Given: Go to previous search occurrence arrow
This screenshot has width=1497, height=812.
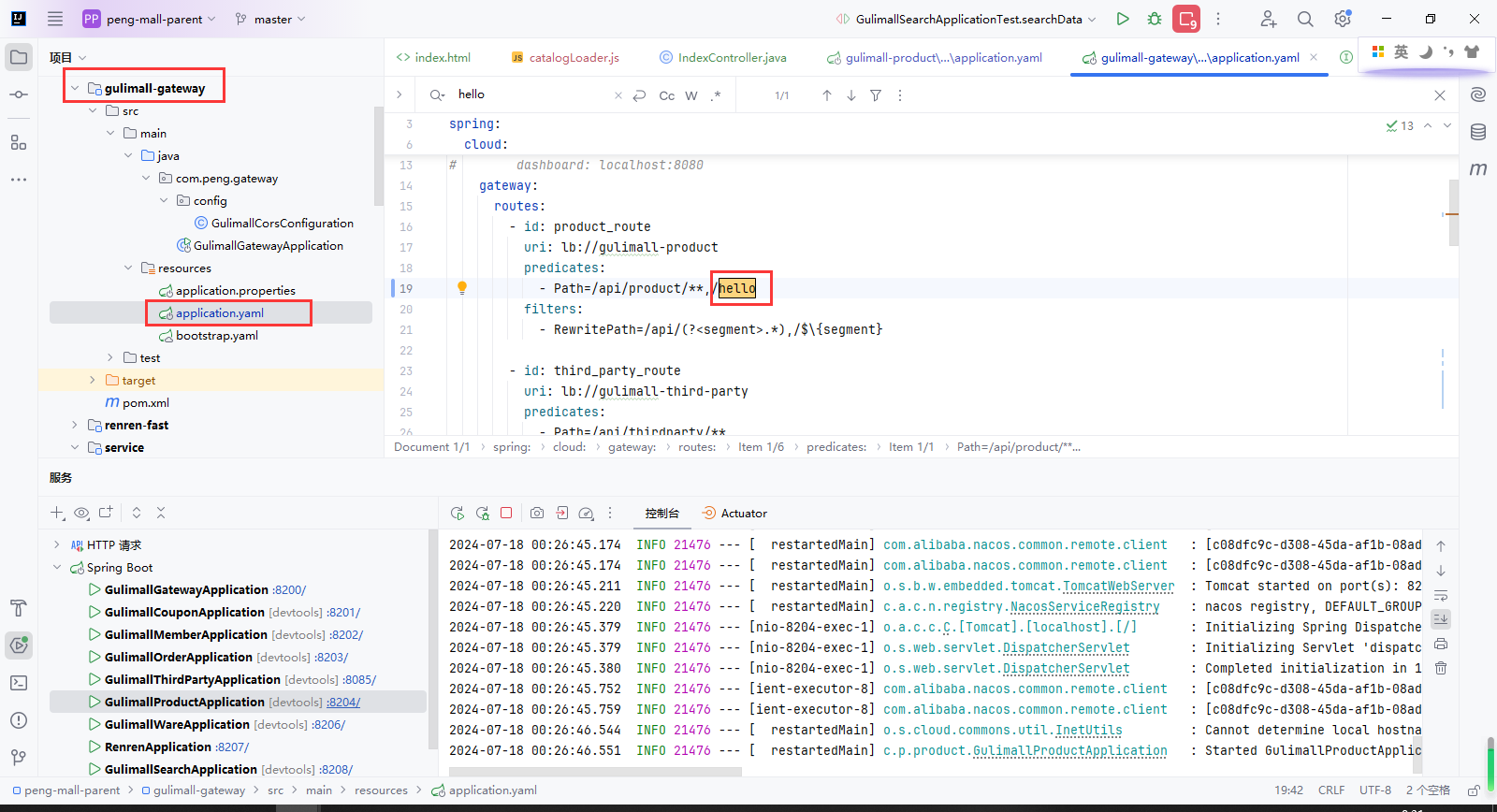Looking at the screenshot, I should (x=827, y=95).
